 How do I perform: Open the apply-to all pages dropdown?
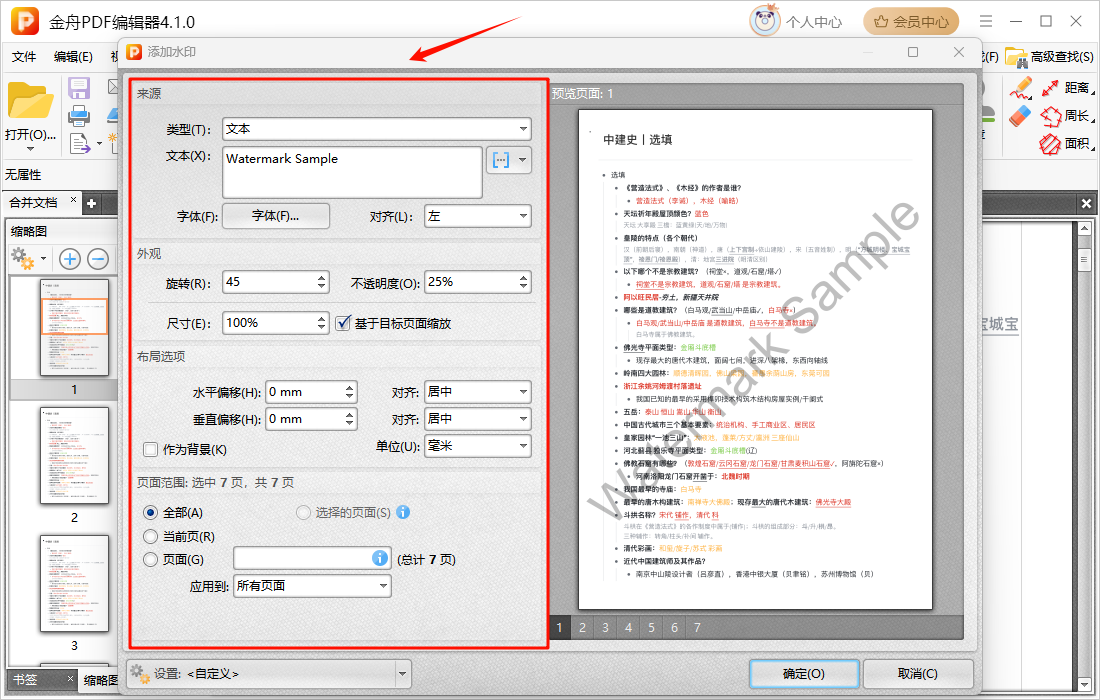click(x=312, y=586)
